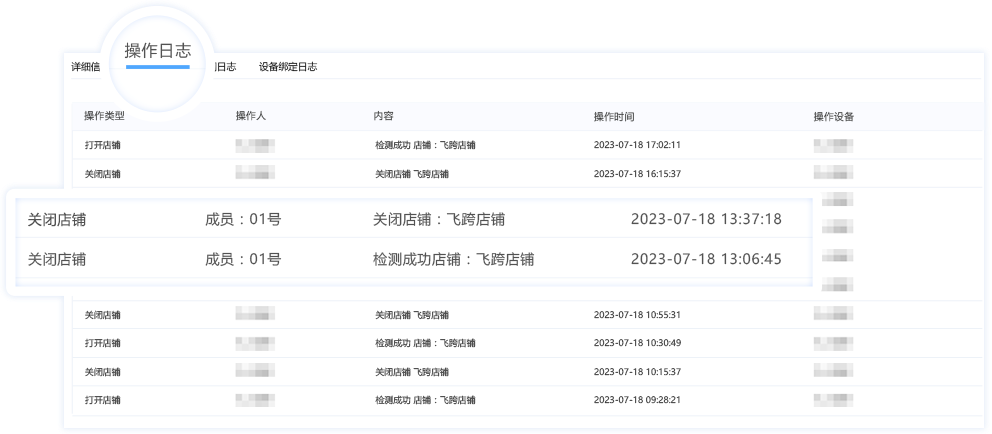Switch to the 操作日志 tab

pos(157,52)
